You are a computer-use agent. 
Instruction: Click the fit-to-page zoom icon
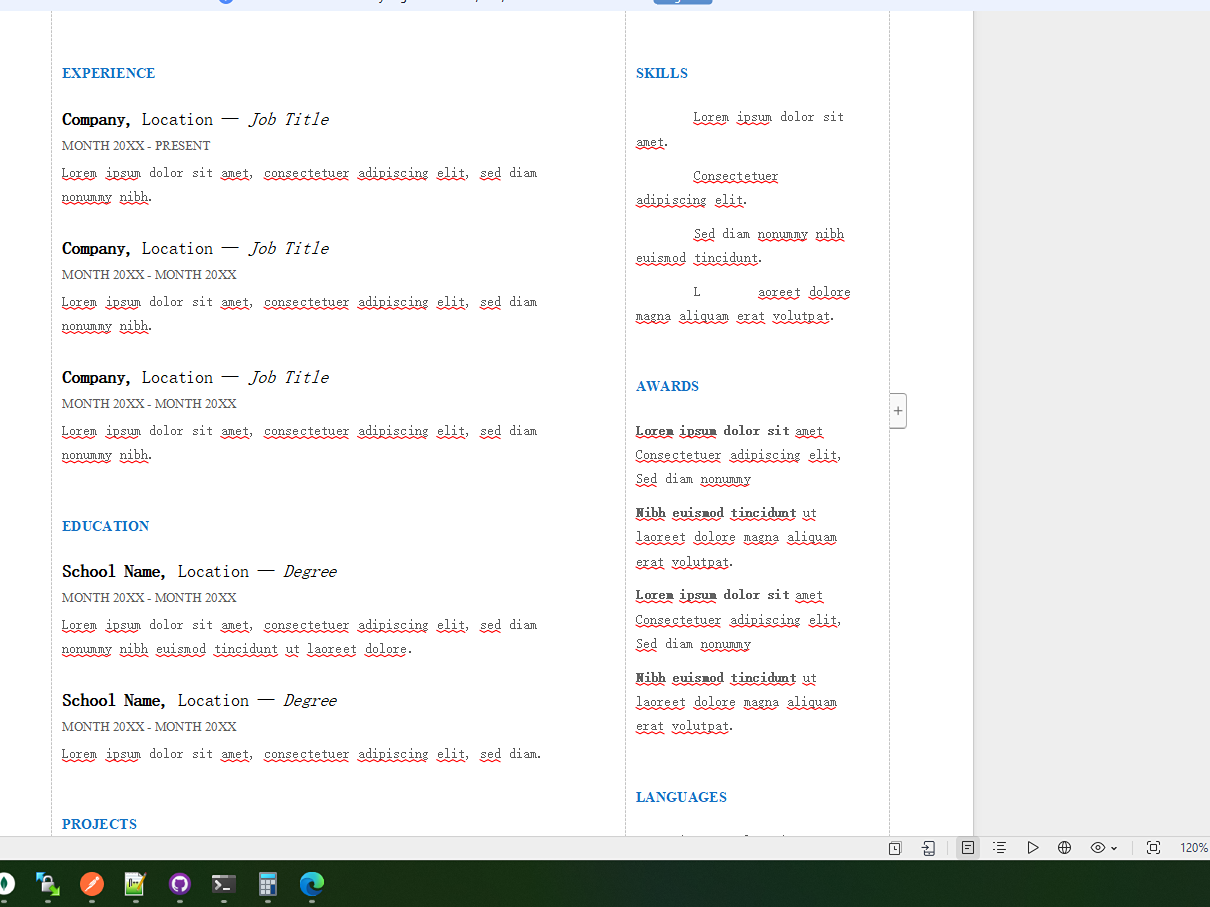coord(1153,848)
